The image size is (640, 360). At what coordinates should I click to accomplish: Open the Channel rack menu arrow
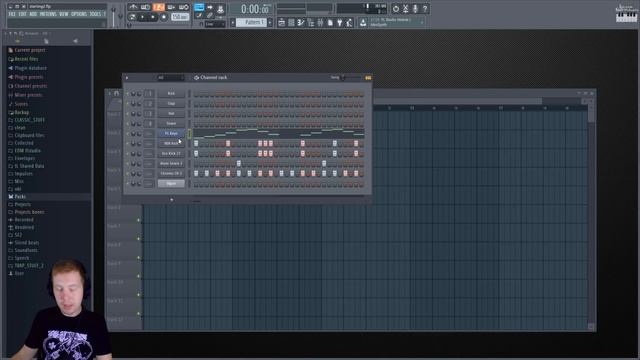pyautogui.click(x=127, y=78)
